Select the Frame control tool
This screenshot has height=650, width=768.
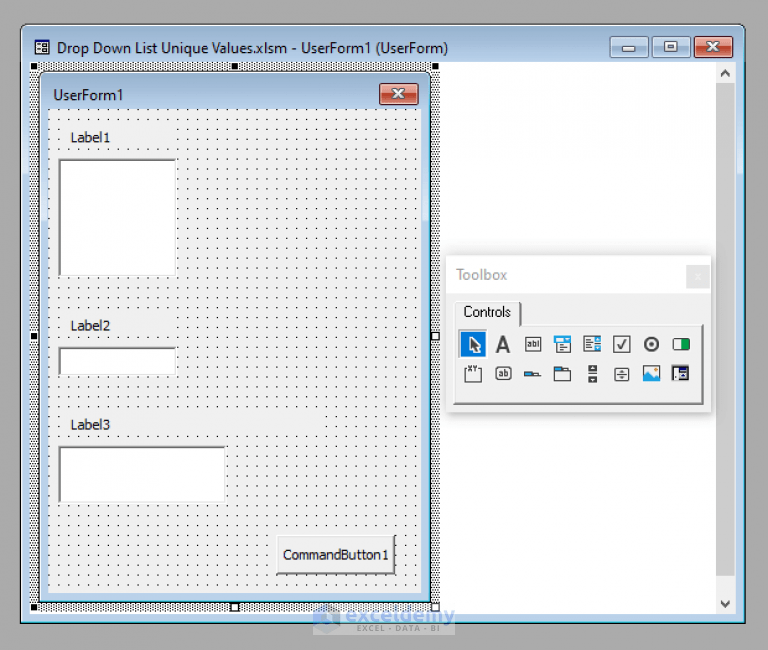(473, 374)
